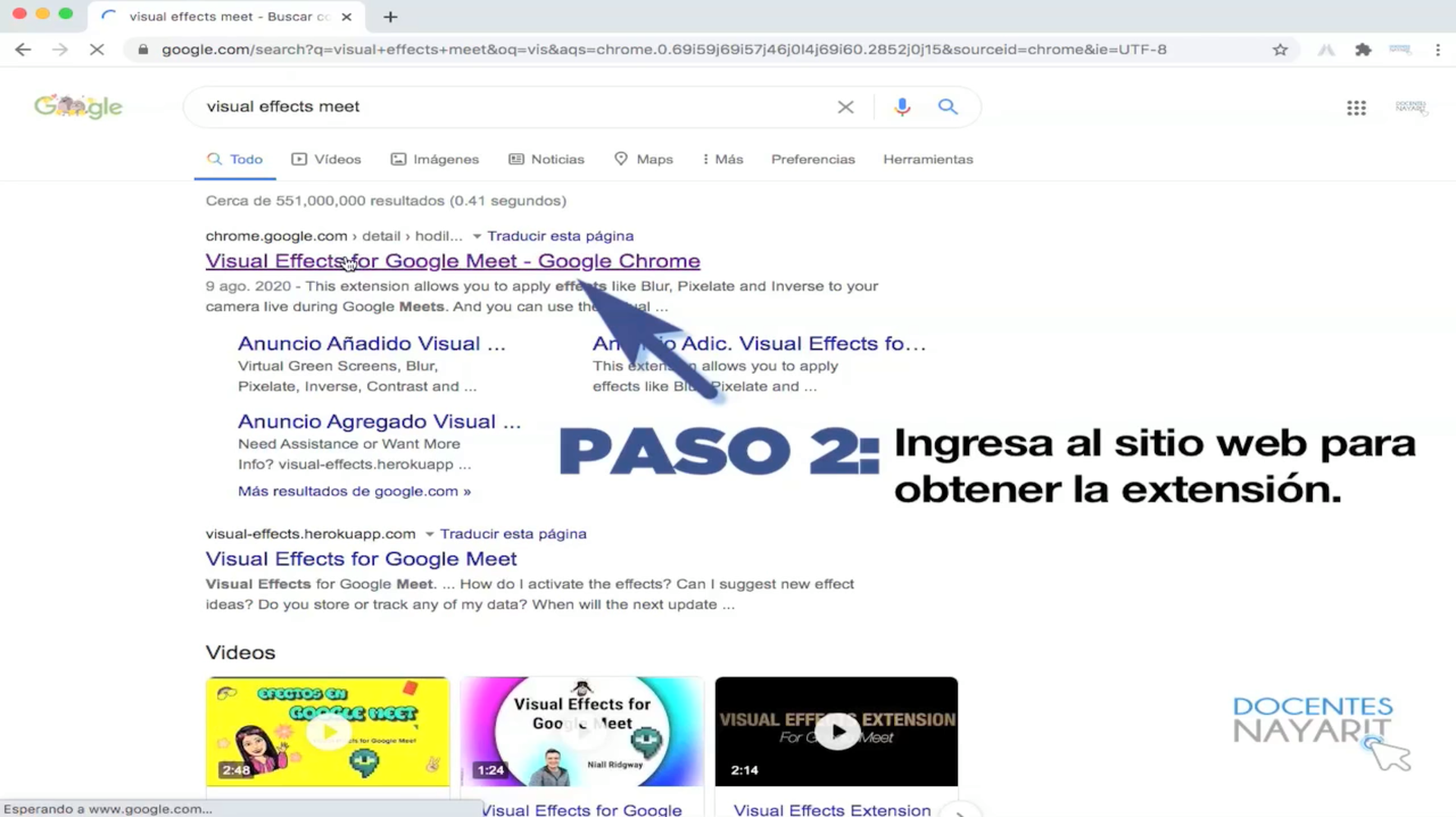Click the 'Cerca de 551,000,000 resultados' text
The width and height of the screenshot is (1456, 817).
(x=386, y=201)
